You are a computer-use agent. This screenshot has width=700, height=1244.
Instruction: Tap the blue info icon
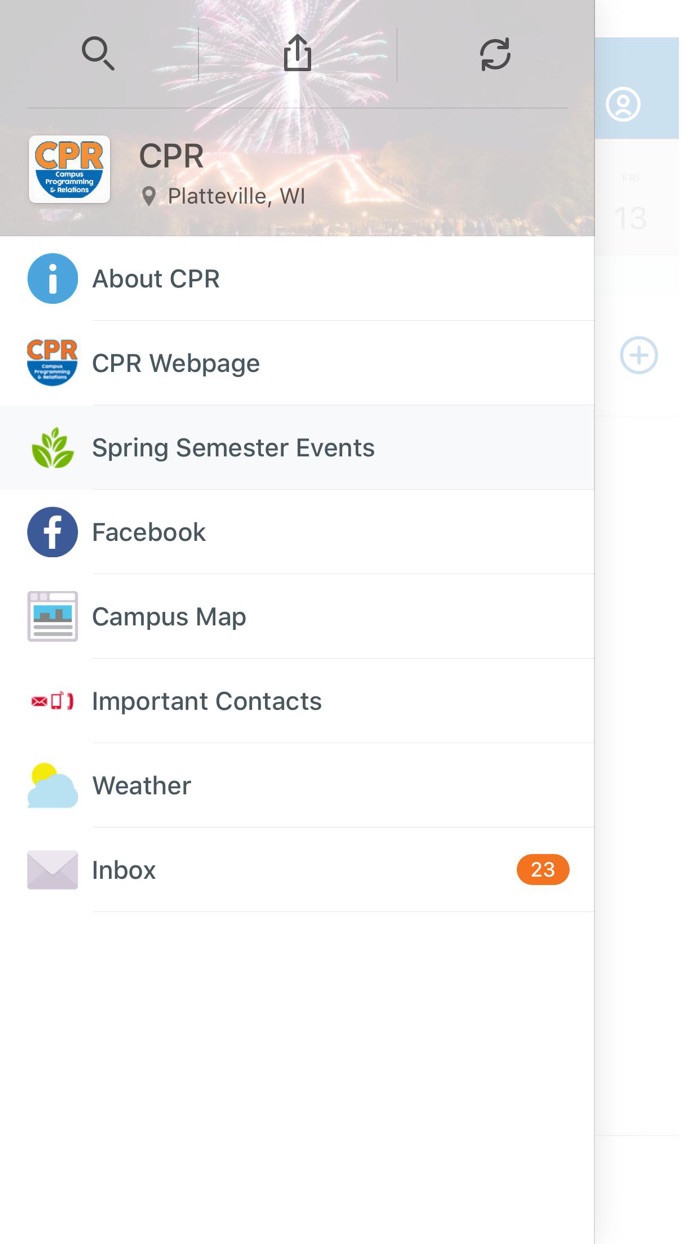click(52, 278)
